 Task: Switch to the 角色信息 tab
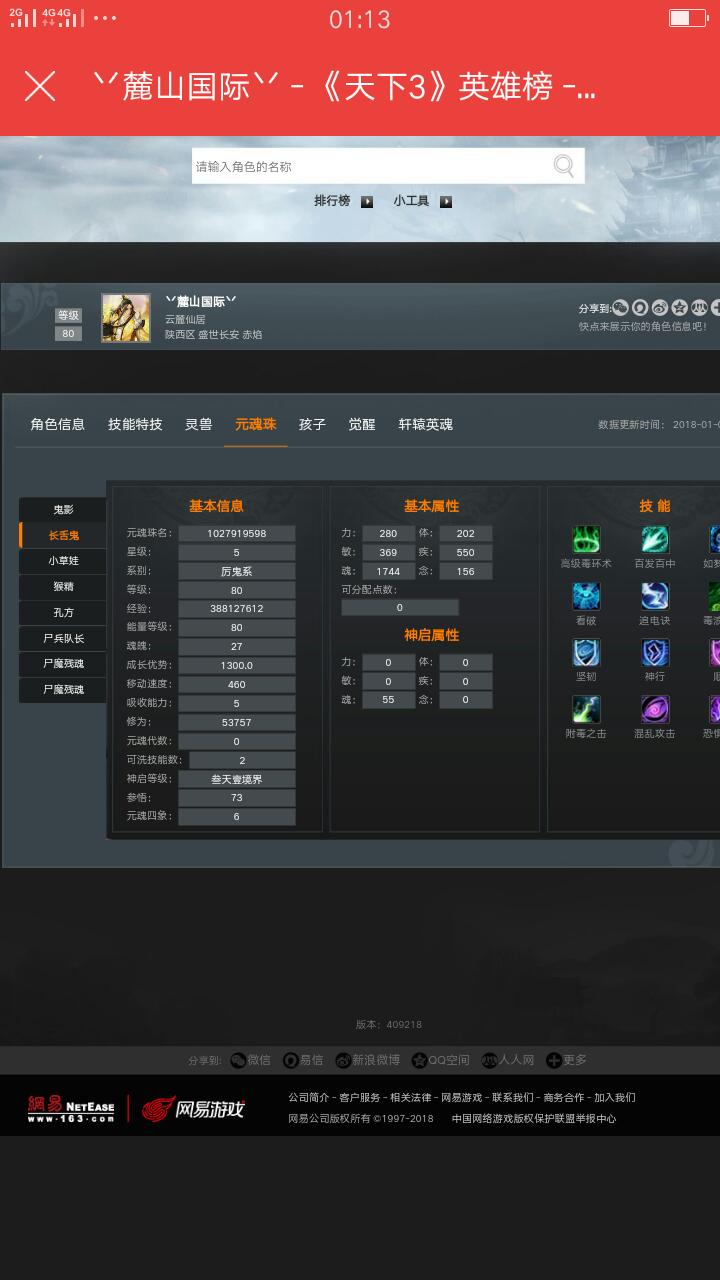(x=58, y=424)
